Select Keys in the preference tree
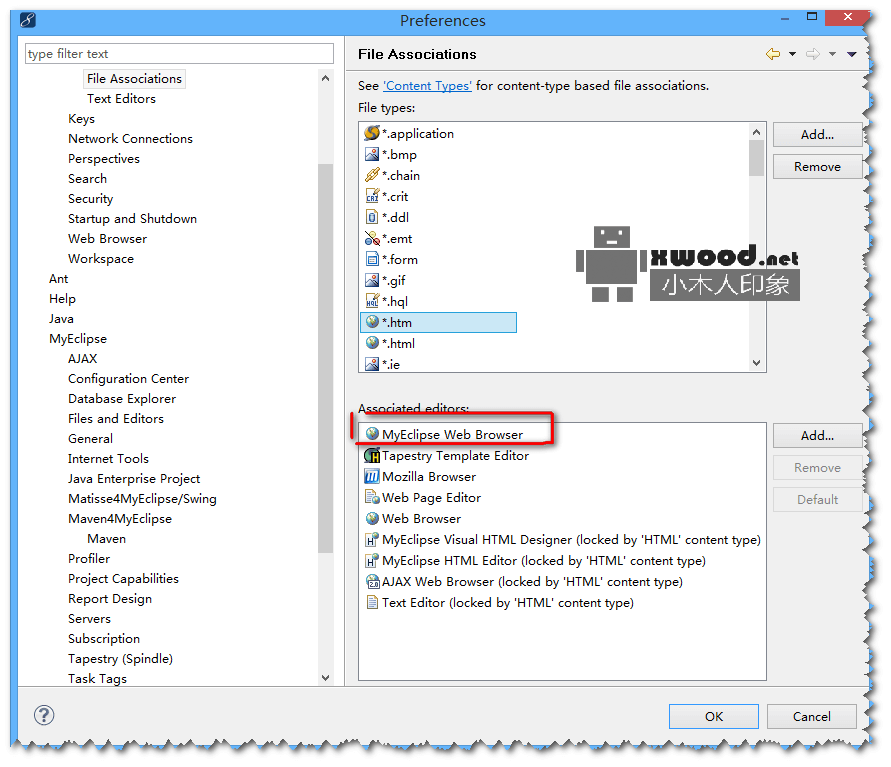 coord(81,119)
